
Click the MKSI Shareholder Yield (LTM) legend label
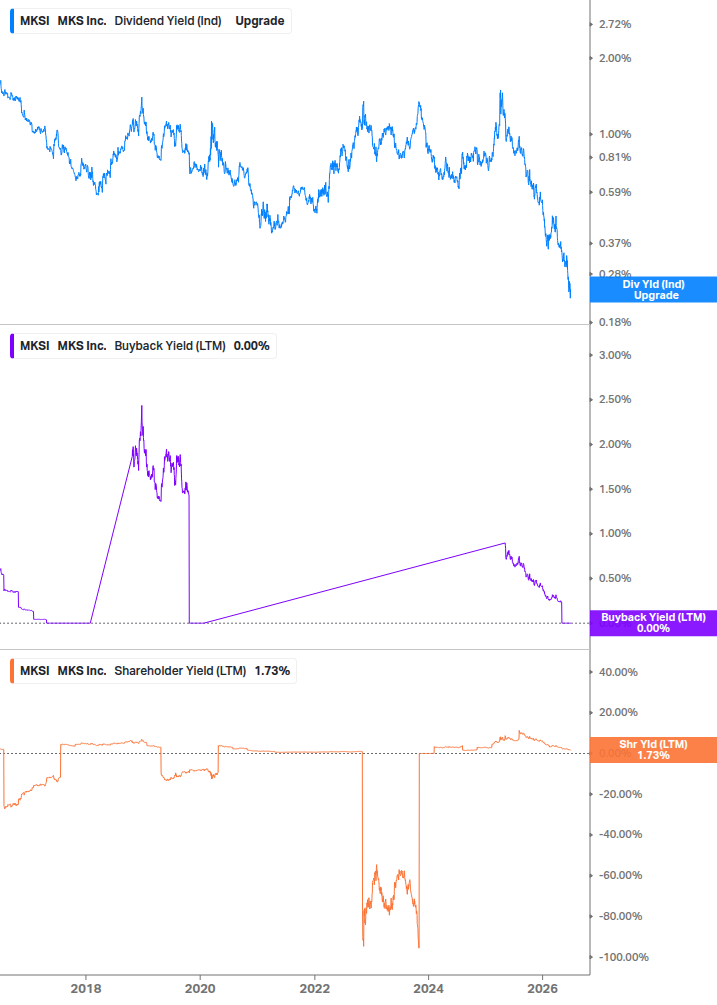(154, 671)
